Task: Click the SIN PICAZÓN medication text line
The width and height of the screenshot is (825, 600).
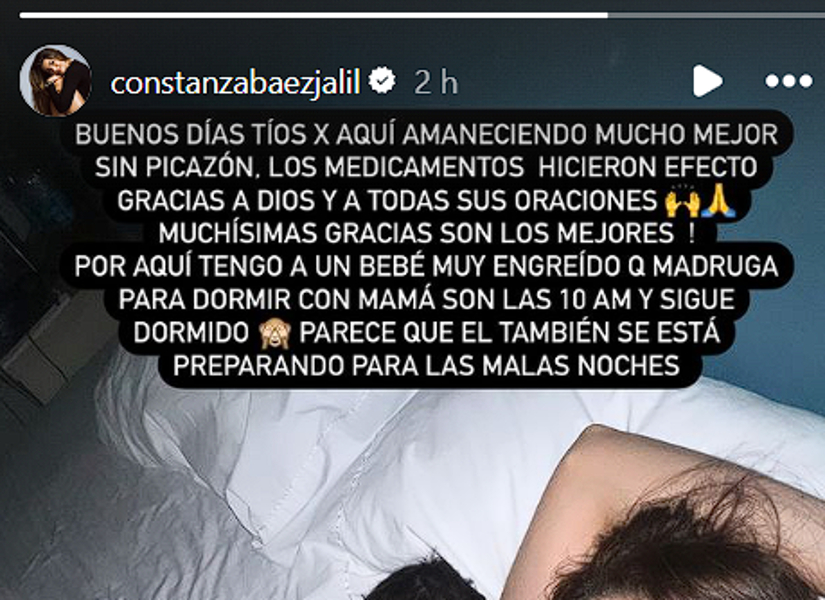Action: click(x=427, y=167)
